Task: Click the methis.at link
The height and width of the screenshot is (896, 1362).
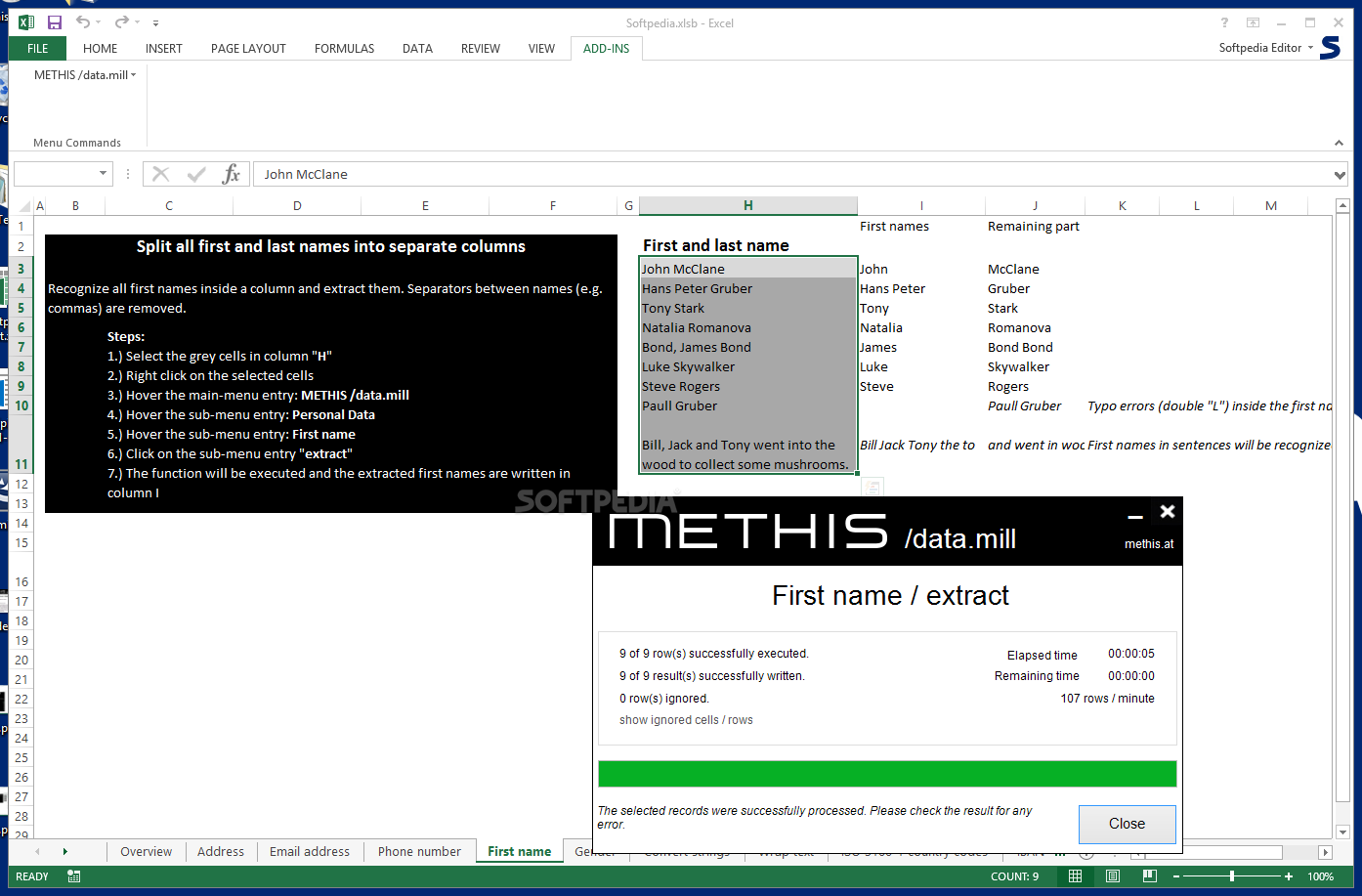Action: point(1149,544)
